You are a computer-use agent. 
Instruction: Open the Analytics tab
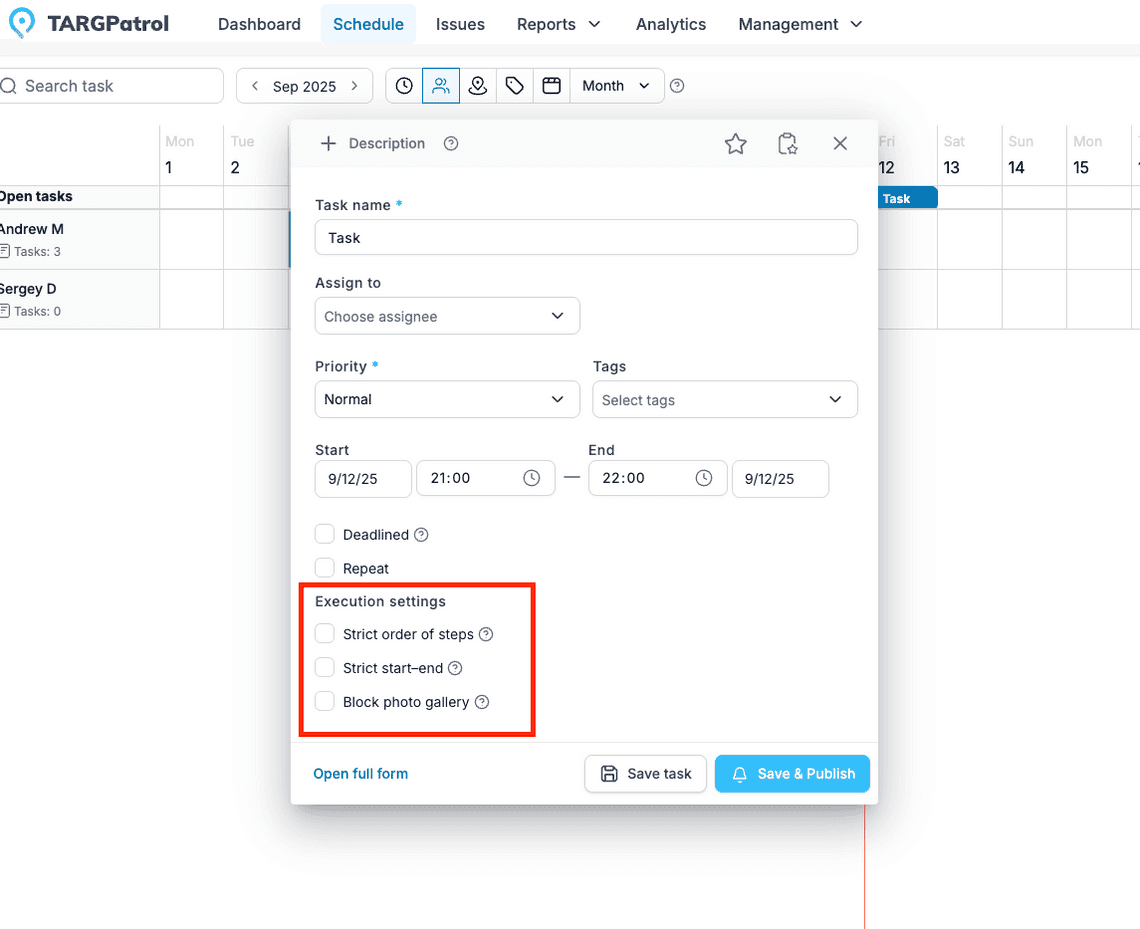[671, 24]
